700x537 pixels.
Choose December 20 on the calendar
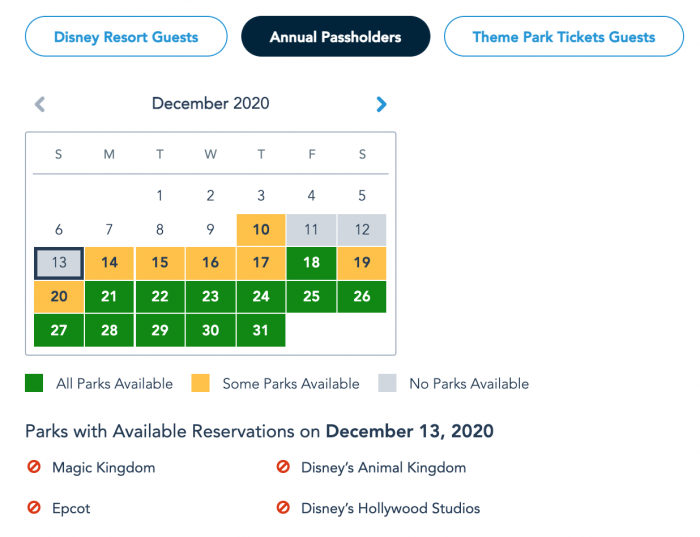59,296
